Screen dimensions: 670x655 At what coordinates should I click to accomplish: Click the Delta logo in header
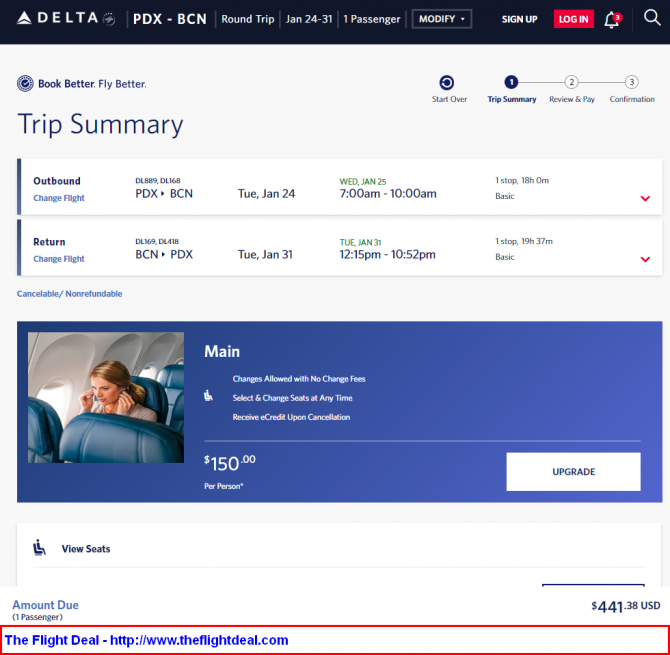click(x=66, y=18)
